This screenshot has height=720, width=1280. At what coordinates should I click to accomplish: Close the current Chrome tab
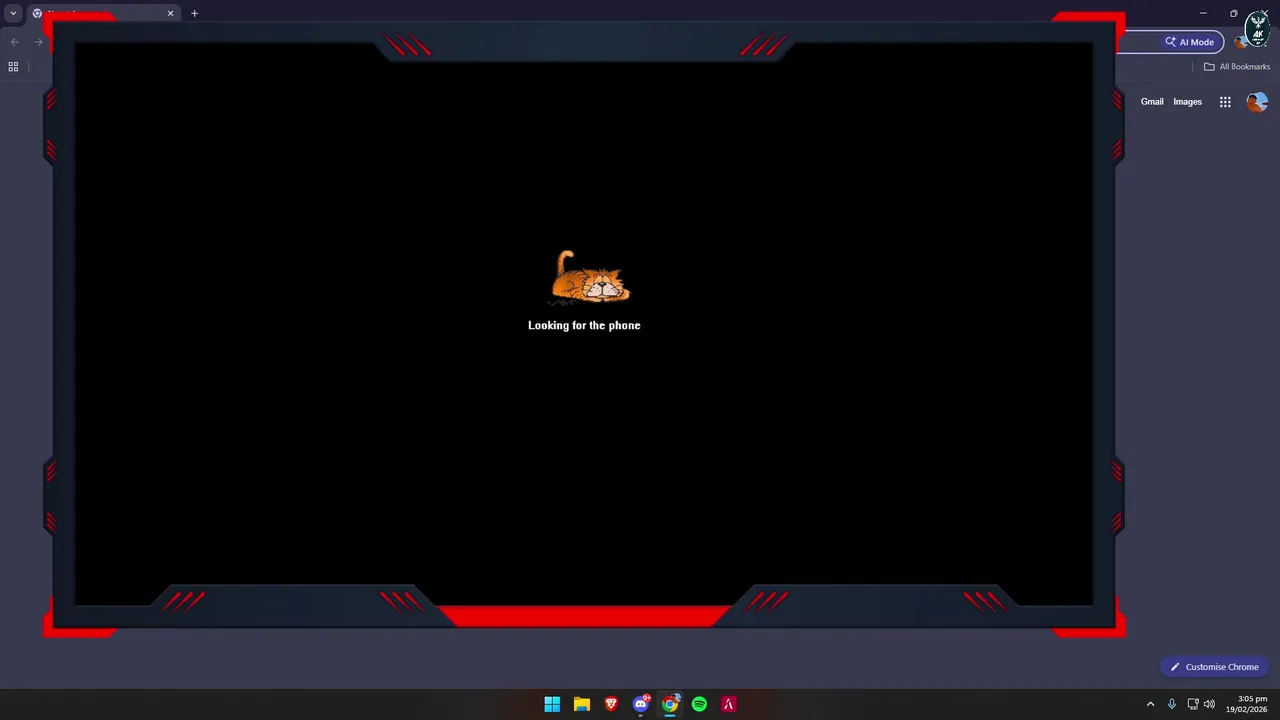[x=170, y=14]
